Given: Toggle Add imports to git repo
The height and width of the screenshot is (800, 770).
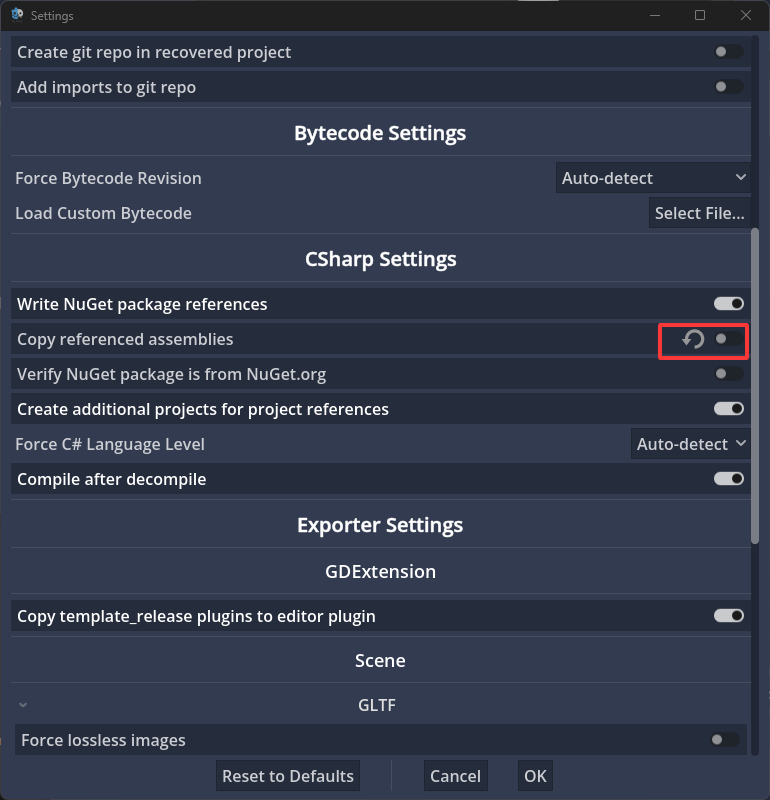Looking at the screenshot, I should point(728,87).
